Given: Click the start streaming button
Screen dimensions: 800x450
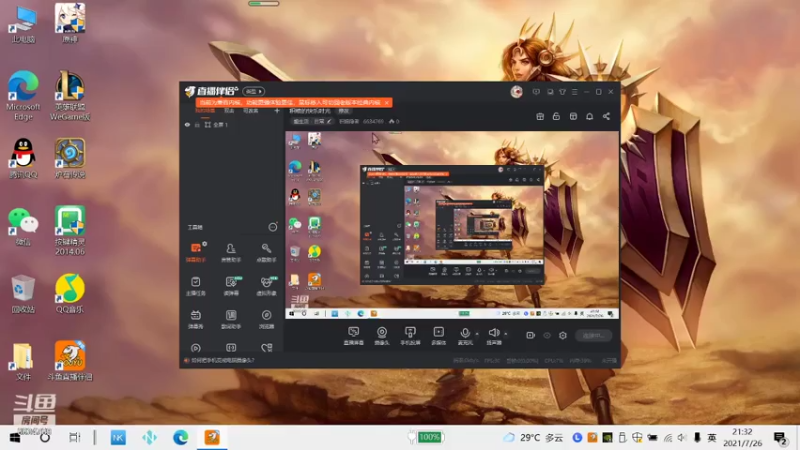Looking at the screenshot, I should tap(593, 335).
